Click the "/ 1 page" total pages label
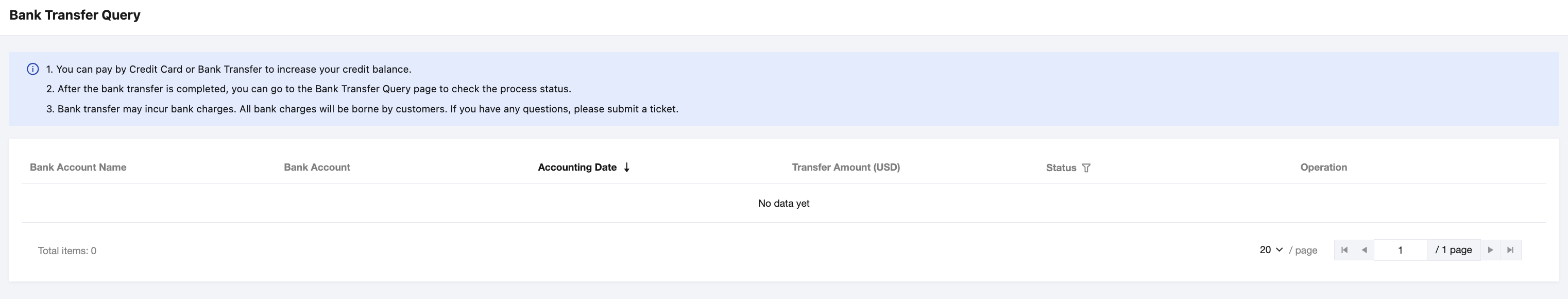The height and width of the screenshot is (299, 1568). coord(1453,250)
